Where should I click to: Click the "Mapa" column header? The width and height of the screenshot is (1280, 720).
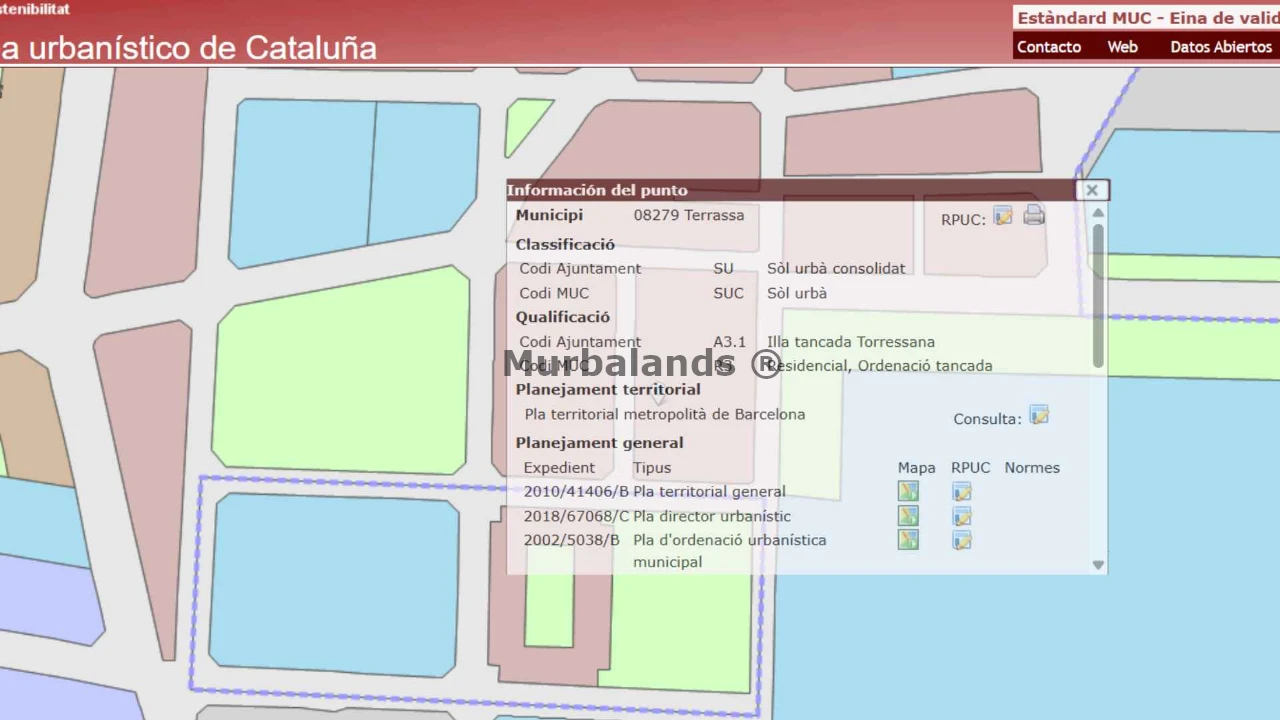[917, 468]
